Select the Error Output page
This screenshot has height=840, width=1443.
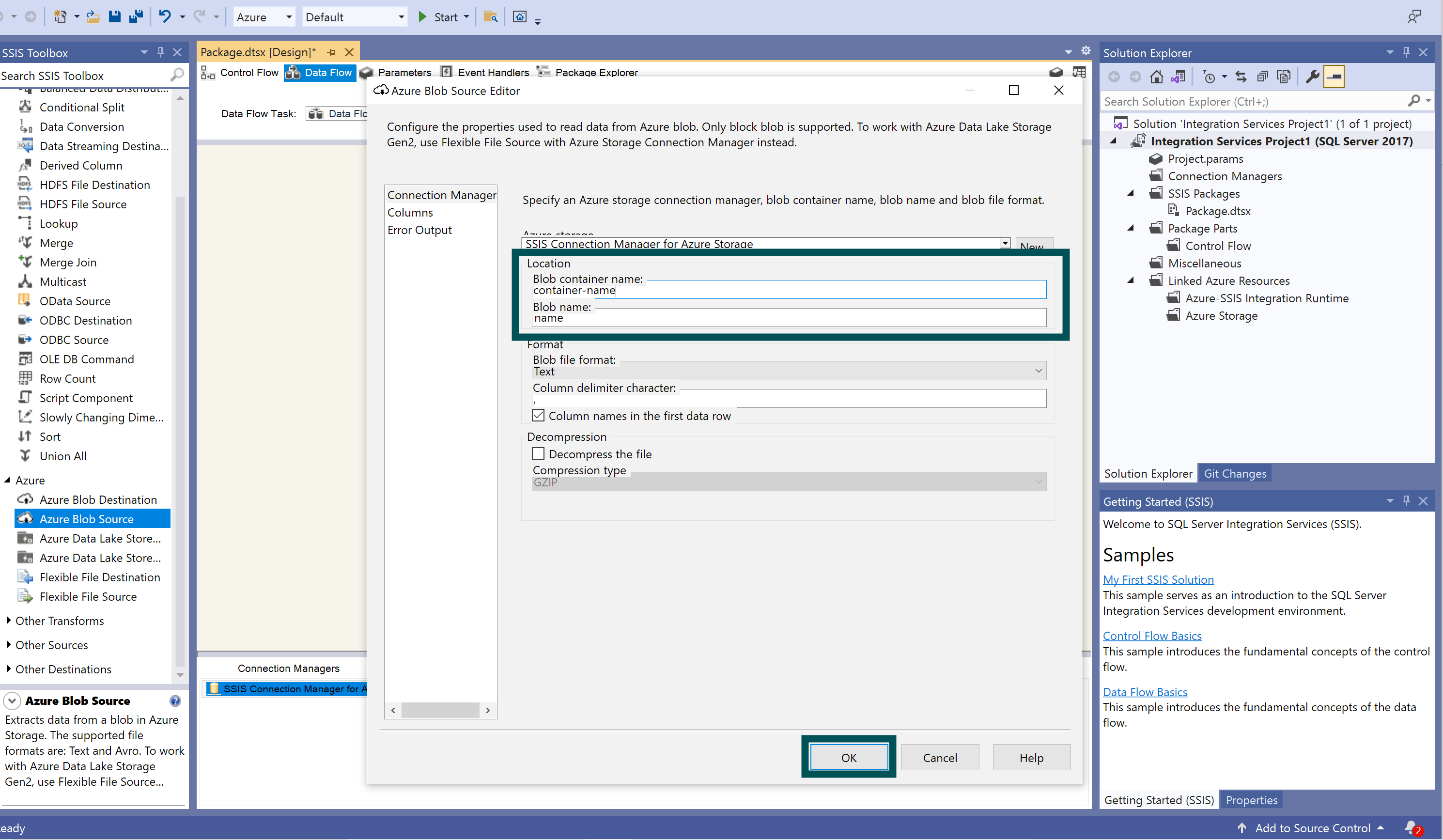419,230
